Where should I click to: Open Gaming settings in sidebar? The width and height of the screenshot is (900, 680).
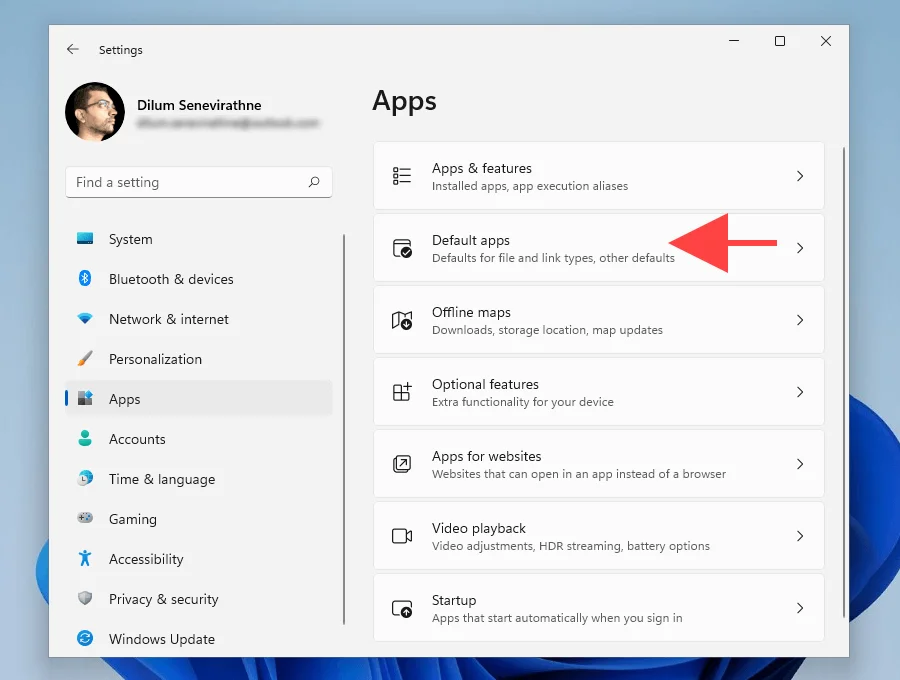(132, 519)
